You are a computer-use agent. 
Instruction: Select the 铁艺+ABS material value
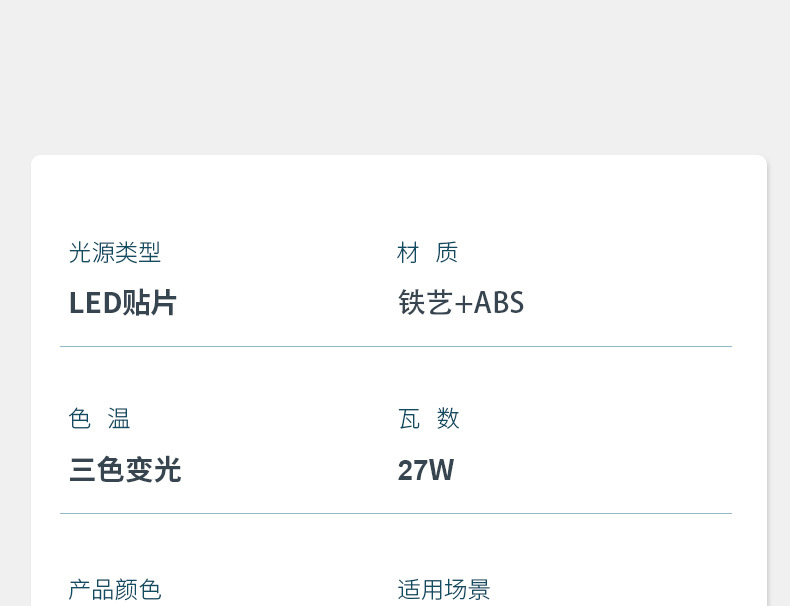[461, 303]
